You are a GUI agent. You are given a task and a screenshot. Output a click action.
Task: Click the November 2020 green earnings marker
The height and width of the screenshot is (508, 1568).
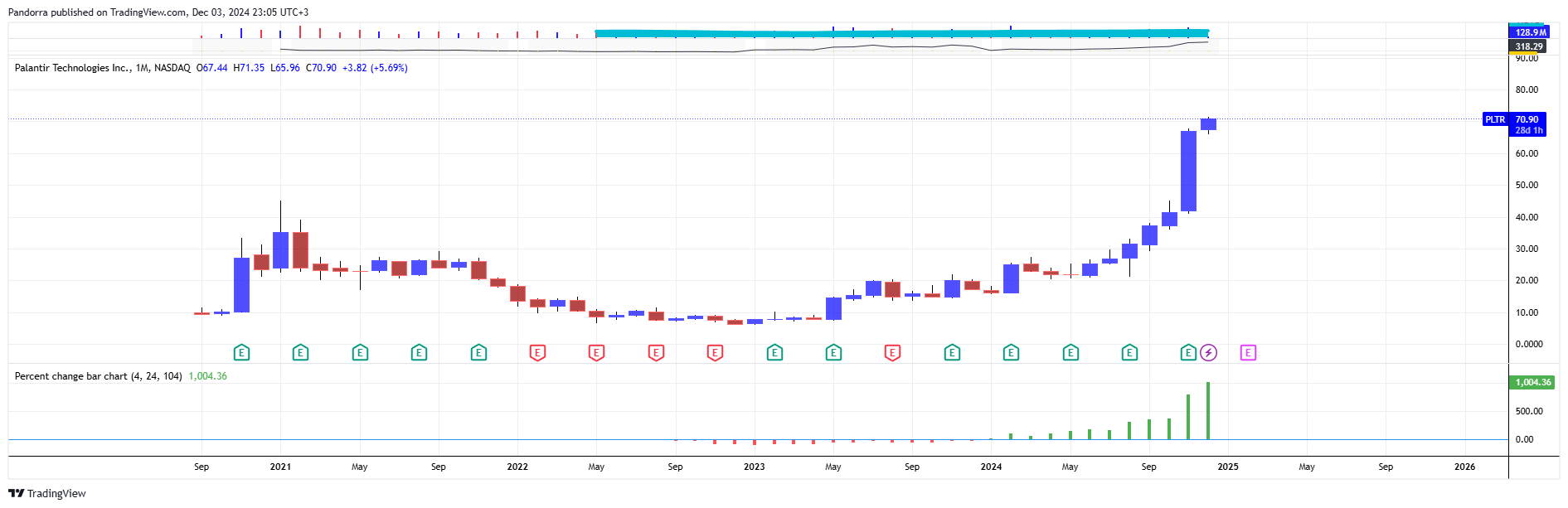pos(241,353)
